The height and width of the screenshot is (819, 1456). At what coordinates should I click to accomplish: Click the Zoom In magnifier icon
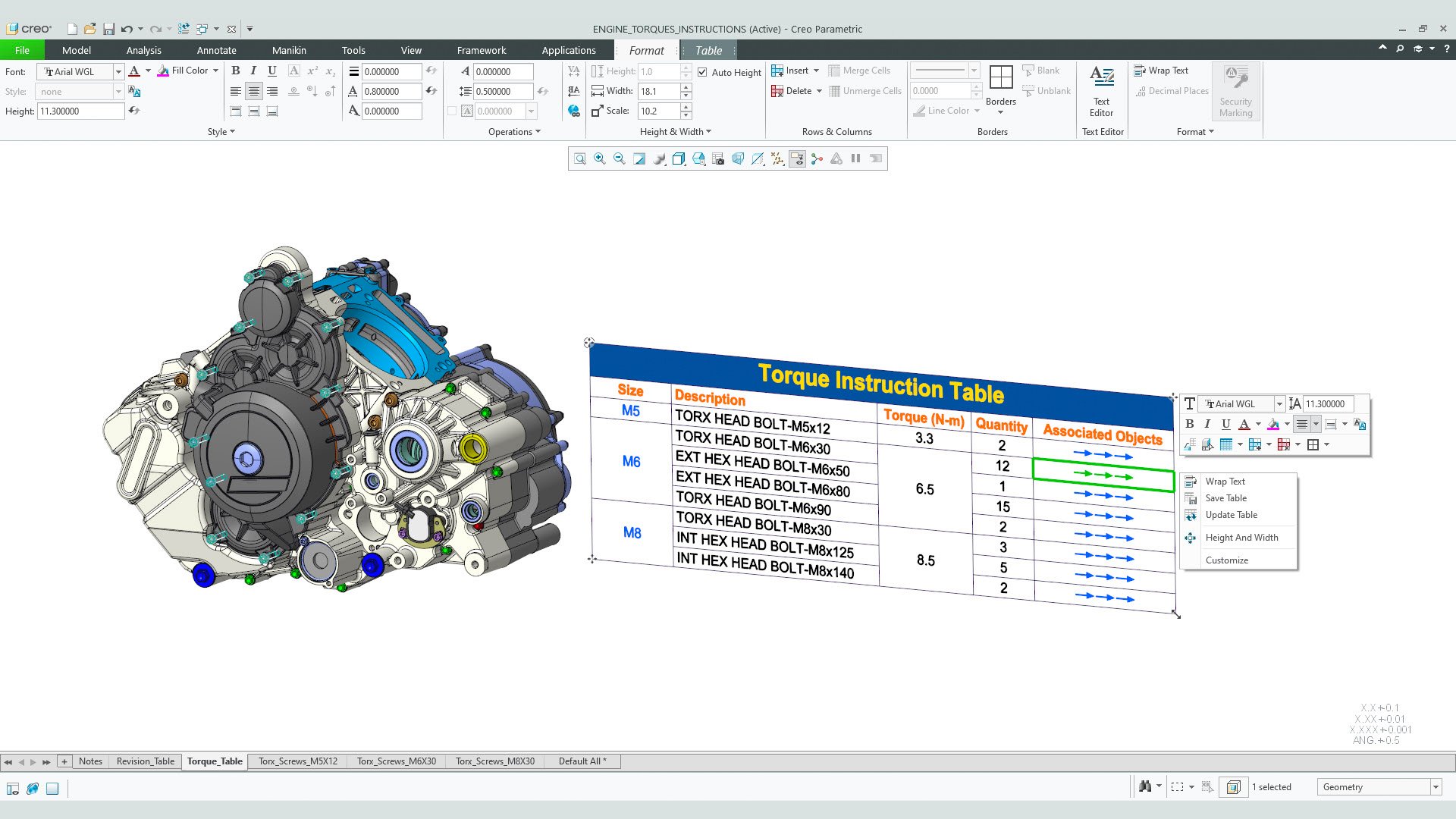click(600, 158)
